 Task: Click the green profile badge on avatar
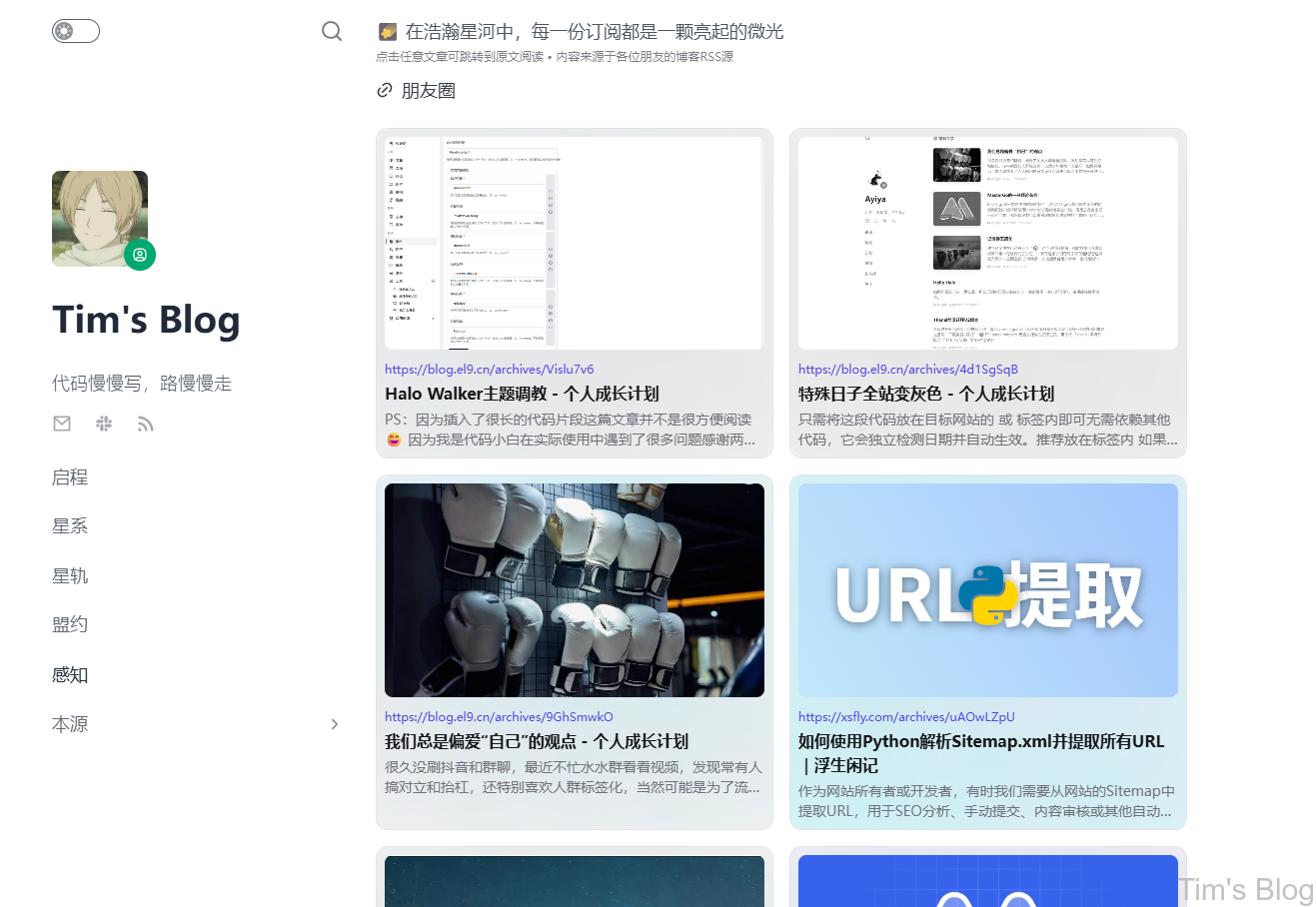click(140, 255)
